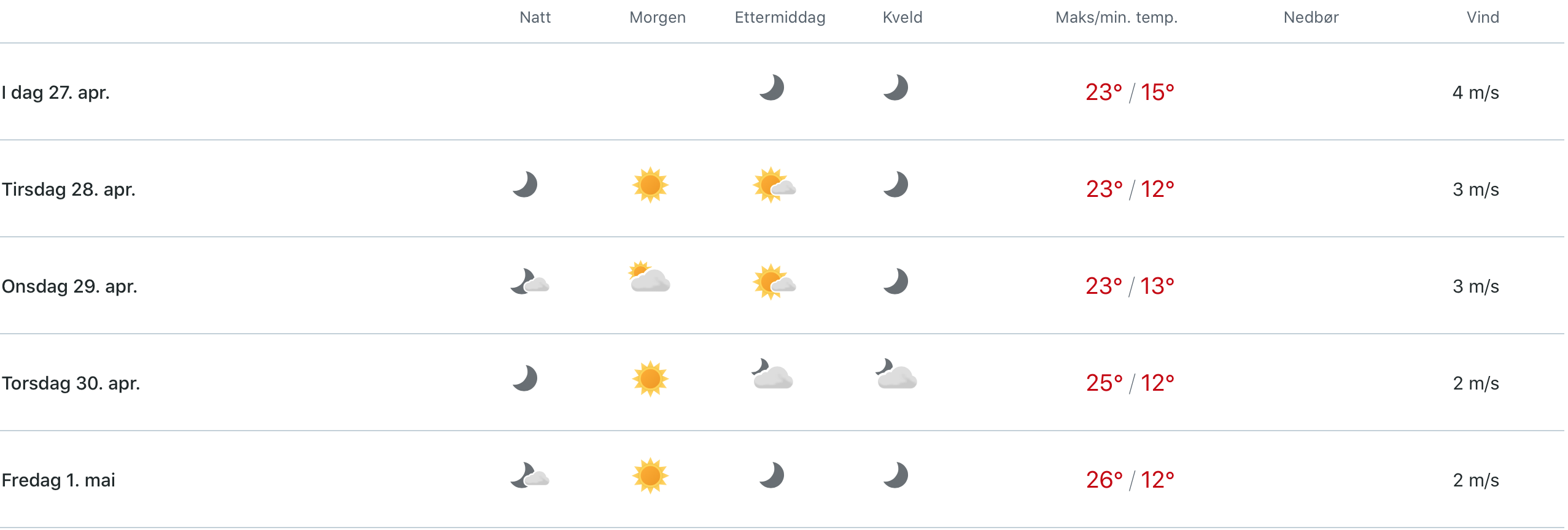Click the Nedbør column header

pyautogui.click(x=1311, y=18)
